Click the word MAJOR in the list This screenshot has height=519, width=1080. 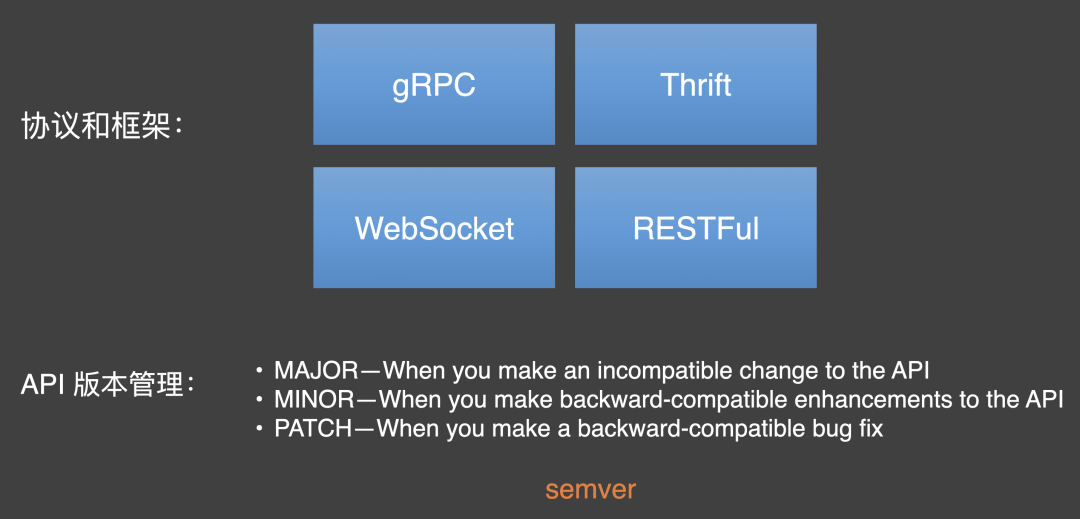[317, 370]
